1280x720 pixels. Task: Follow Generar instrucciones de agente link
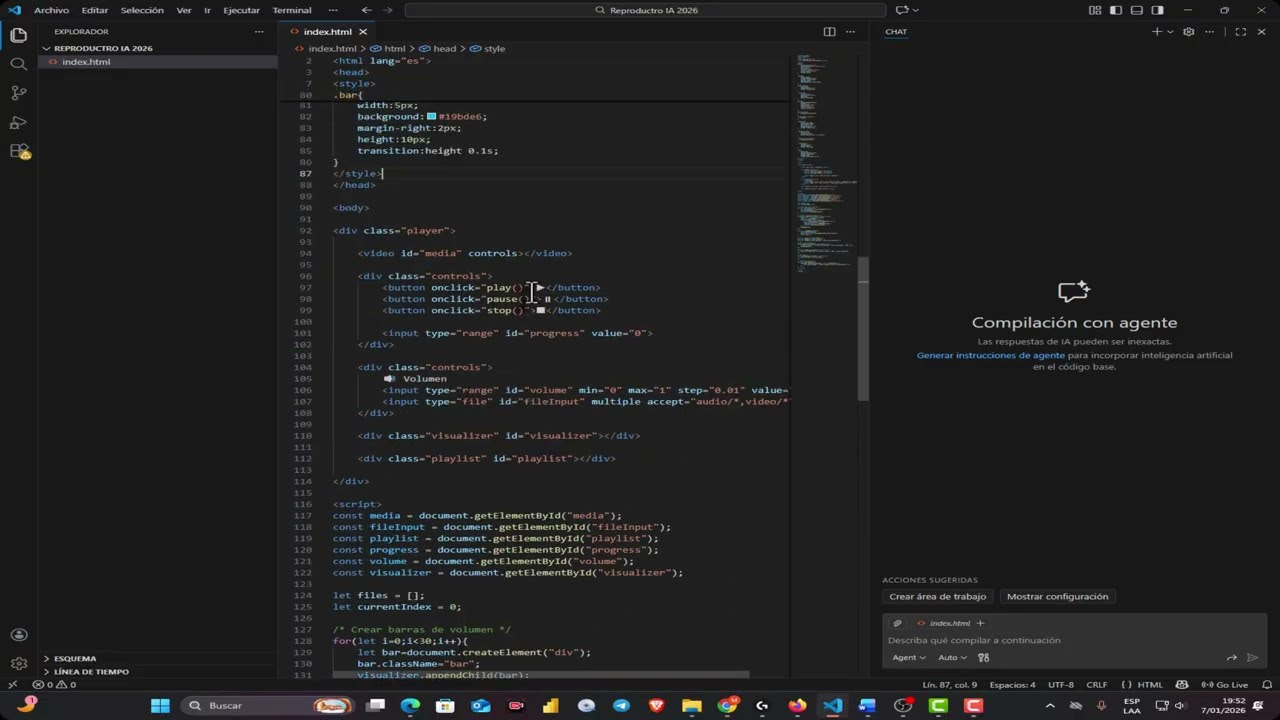991,355
